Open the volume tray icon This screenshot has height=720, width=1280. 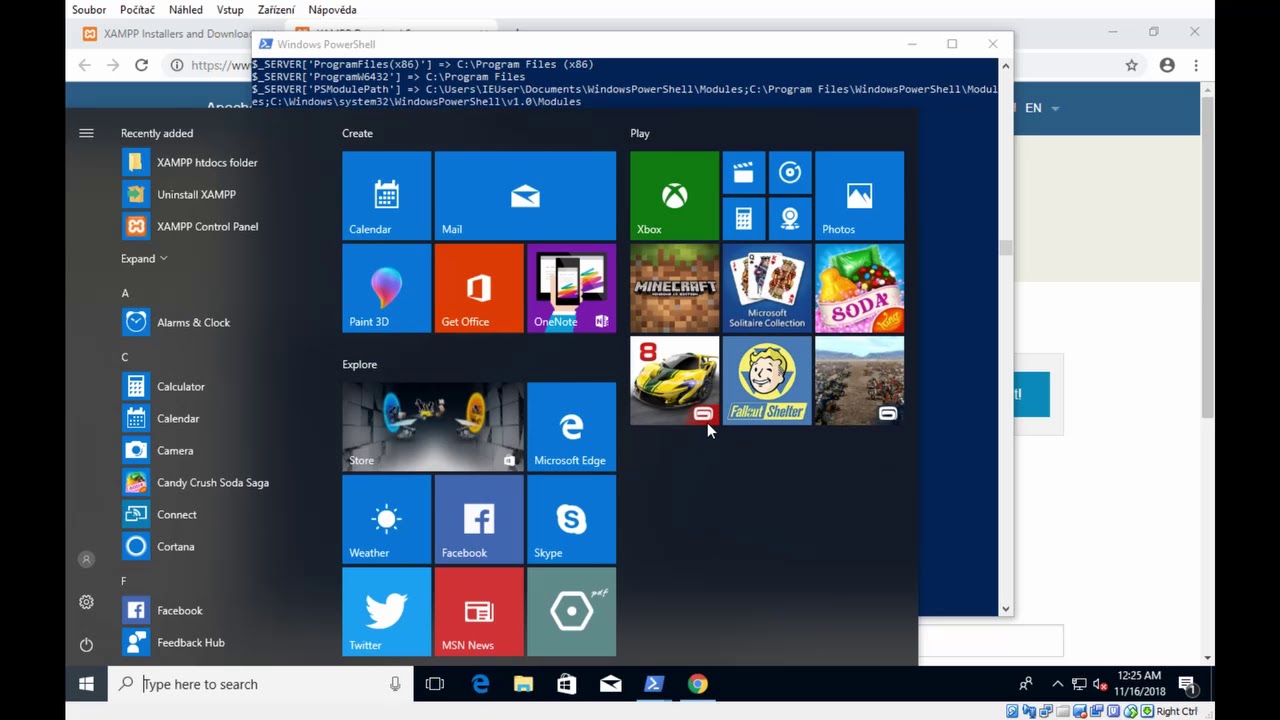click(x=1101, y=684)
